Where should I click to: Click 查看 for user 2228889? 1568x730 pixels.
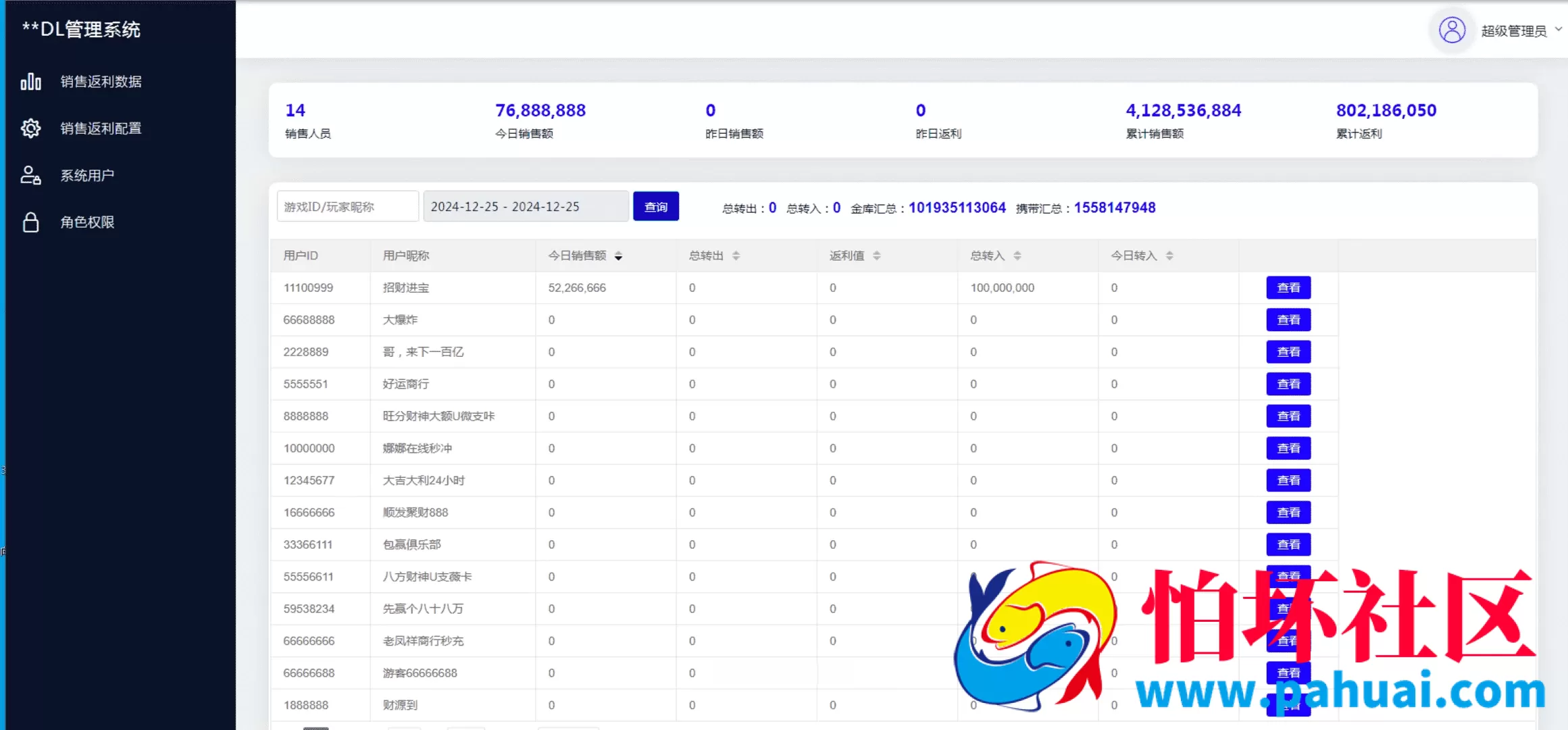tap(1288, 351)
